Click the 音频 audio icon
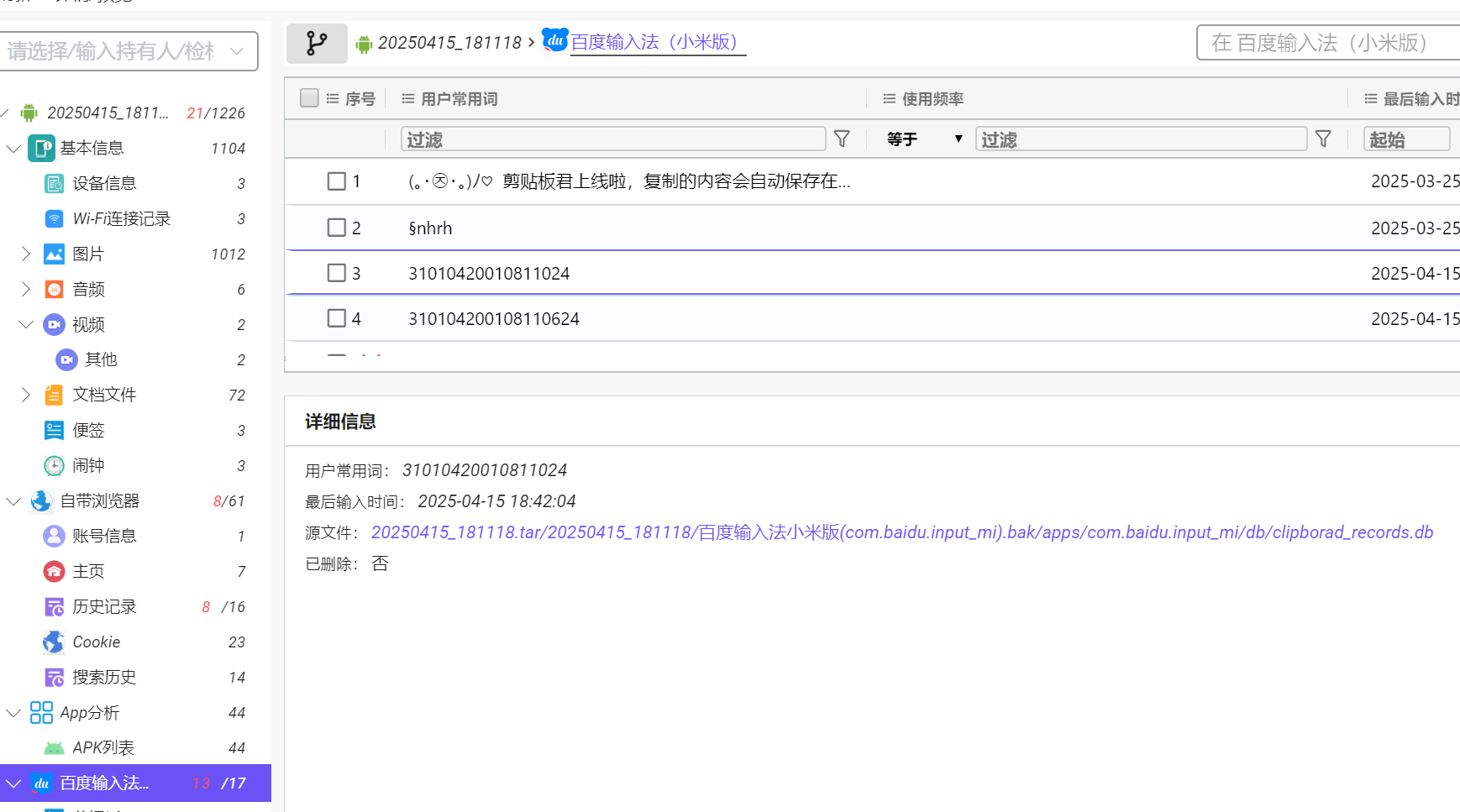 [54, 289]
